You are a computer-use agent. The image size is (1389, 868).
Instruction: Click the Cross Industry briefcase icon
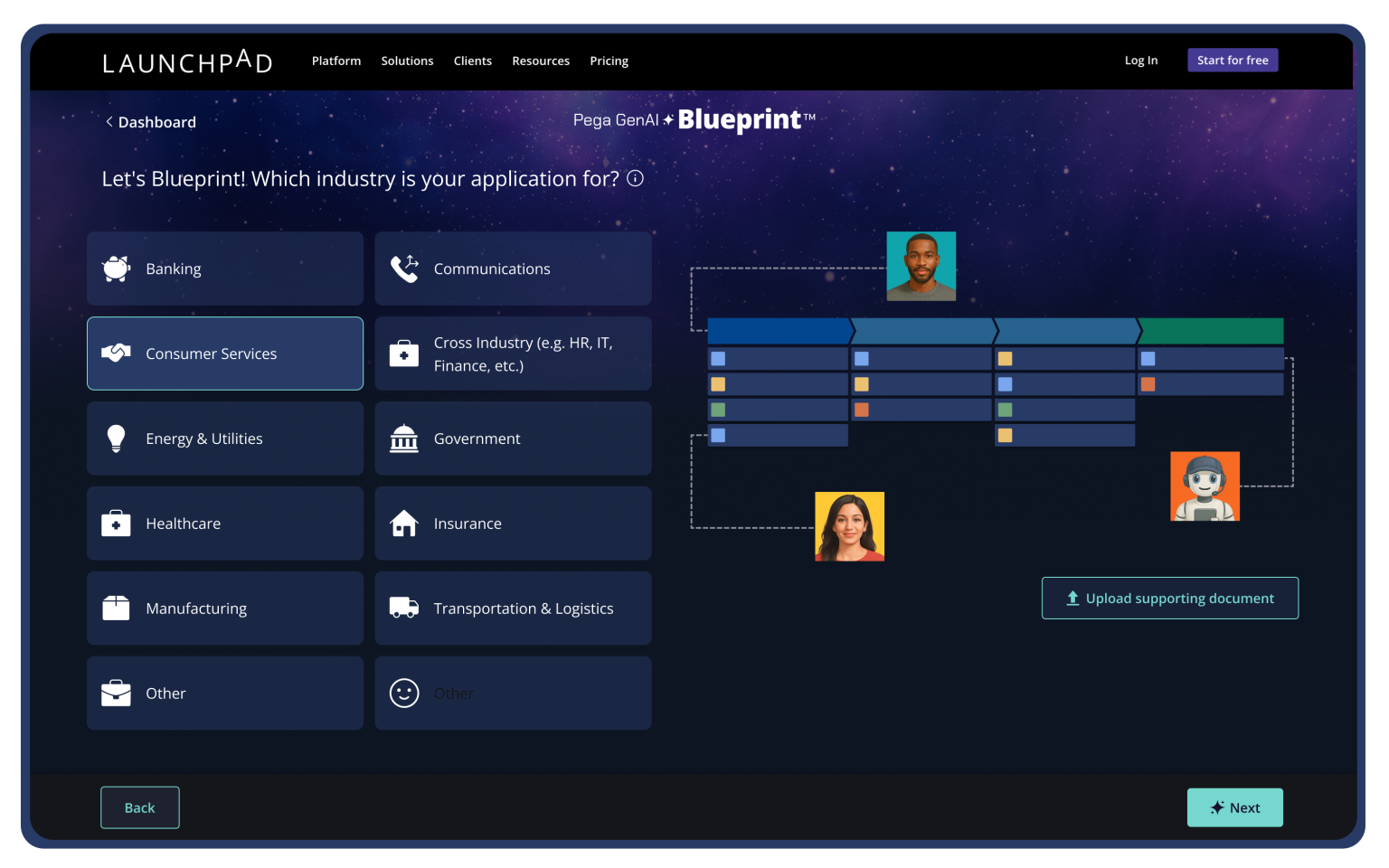click(404, 353)
